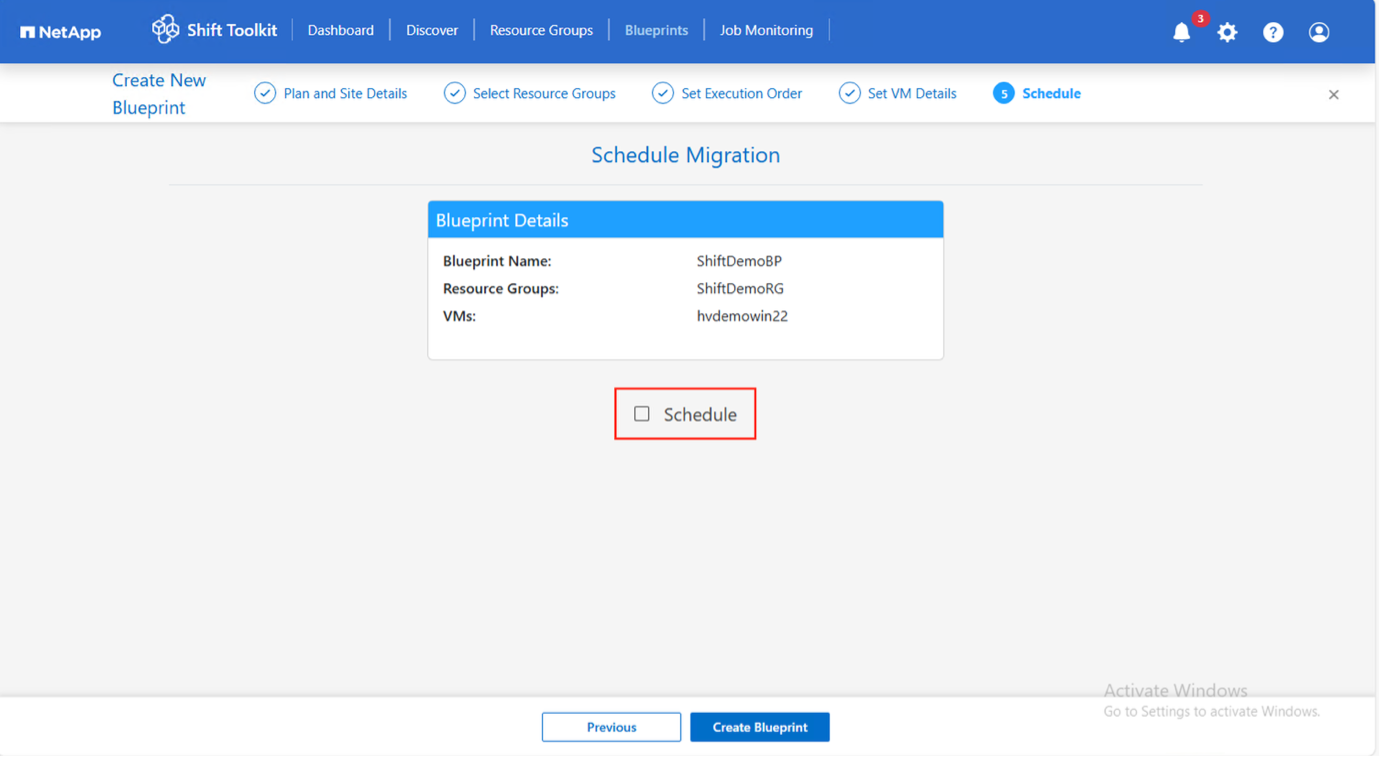The image size is (1384, 760).
Task: Select the Schedule step label
Action: tap(1051, 93)
